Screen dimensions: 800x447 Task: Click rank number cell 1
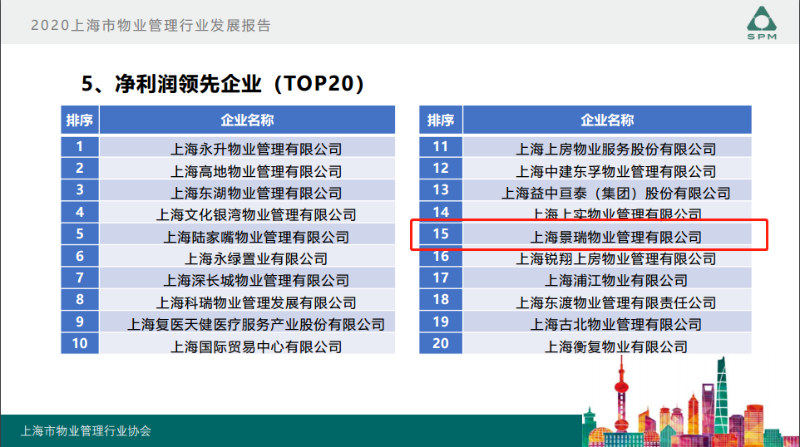(80, 147)
